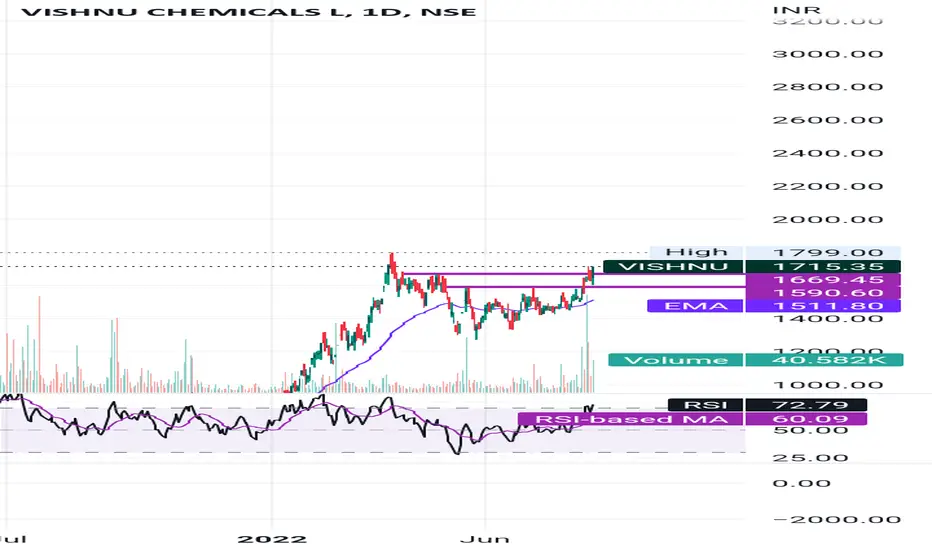Click the 1669.45 horizontal line price tag
The width and height of the screenshot is (932, 550).
[x=823, y=279]
